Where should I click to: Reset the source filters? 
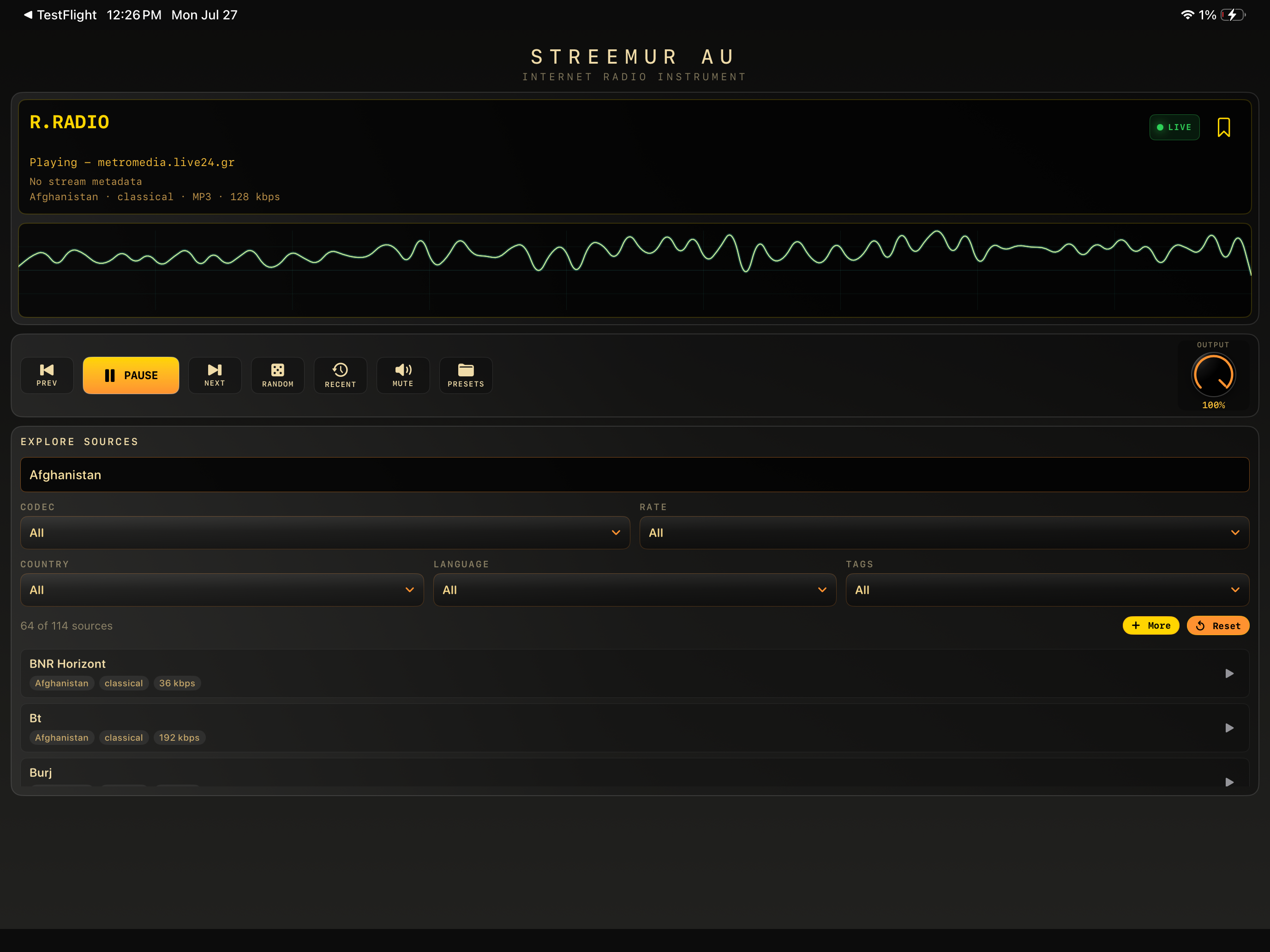coord(1218,625)
